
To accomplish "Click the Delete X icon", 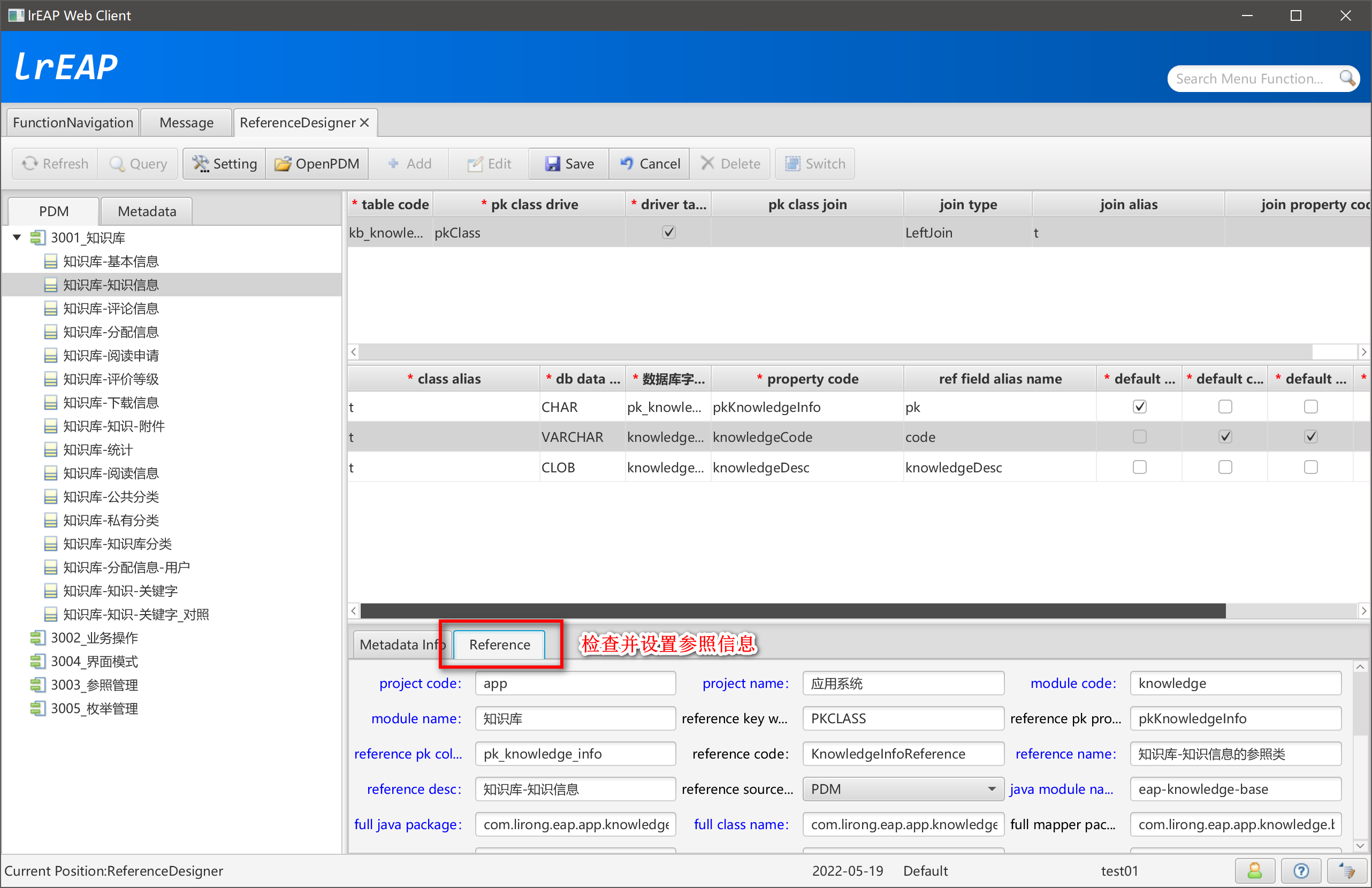I will [x=707, y=164].
